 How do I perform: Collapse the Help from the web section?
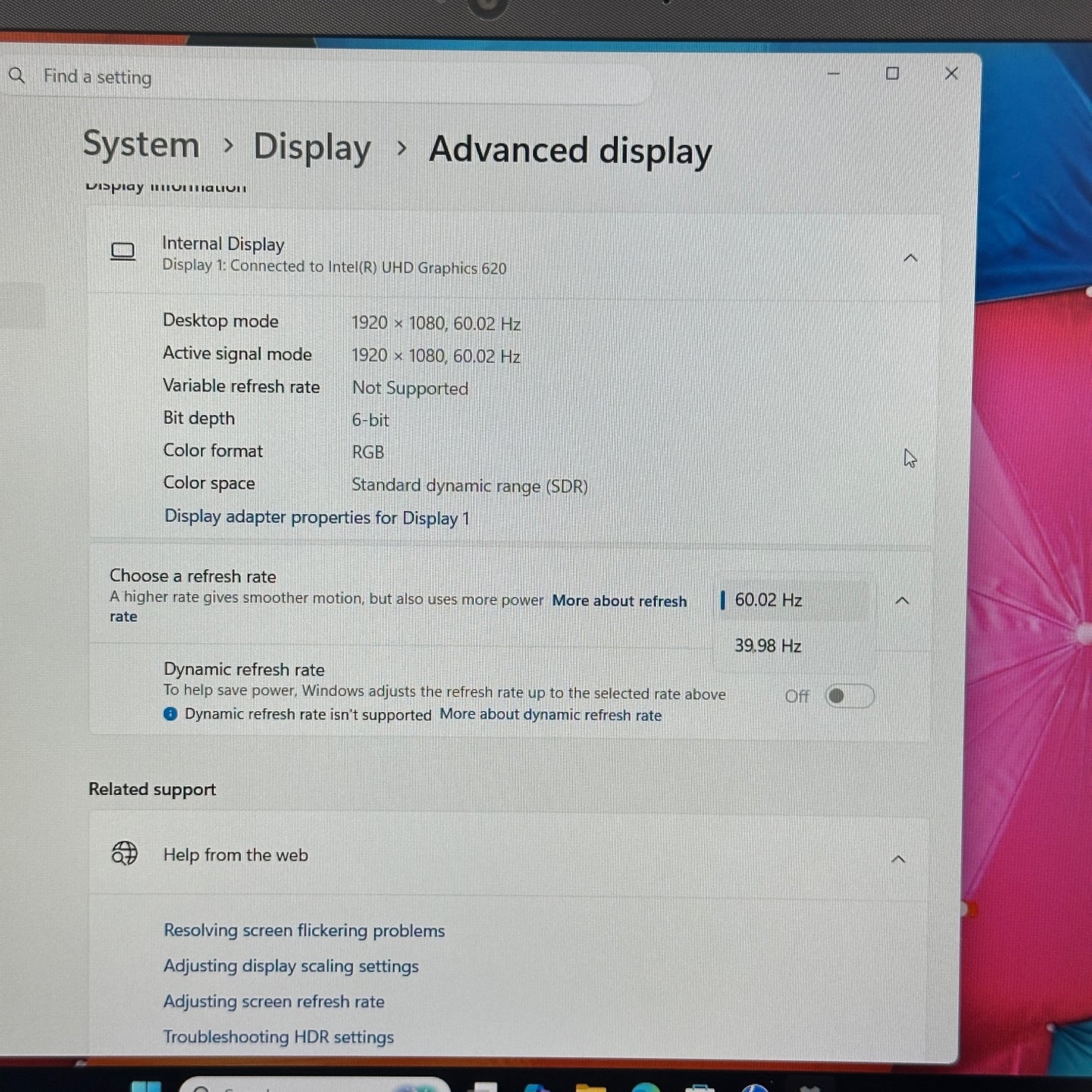[x=899, y=859]
